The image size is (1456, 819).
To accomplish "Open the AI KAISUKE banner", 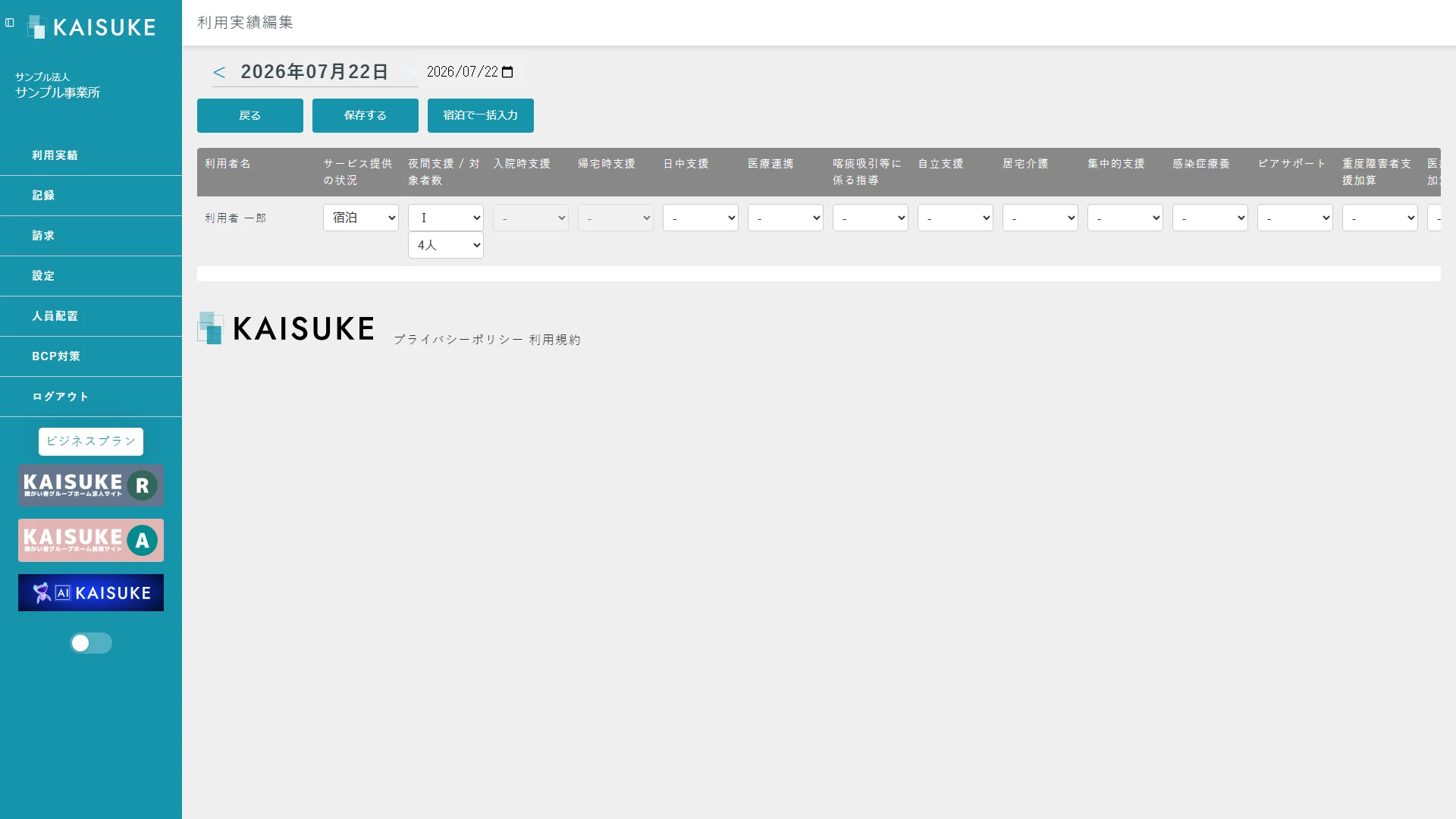I will pyautogui.click(x=91, y=592).
